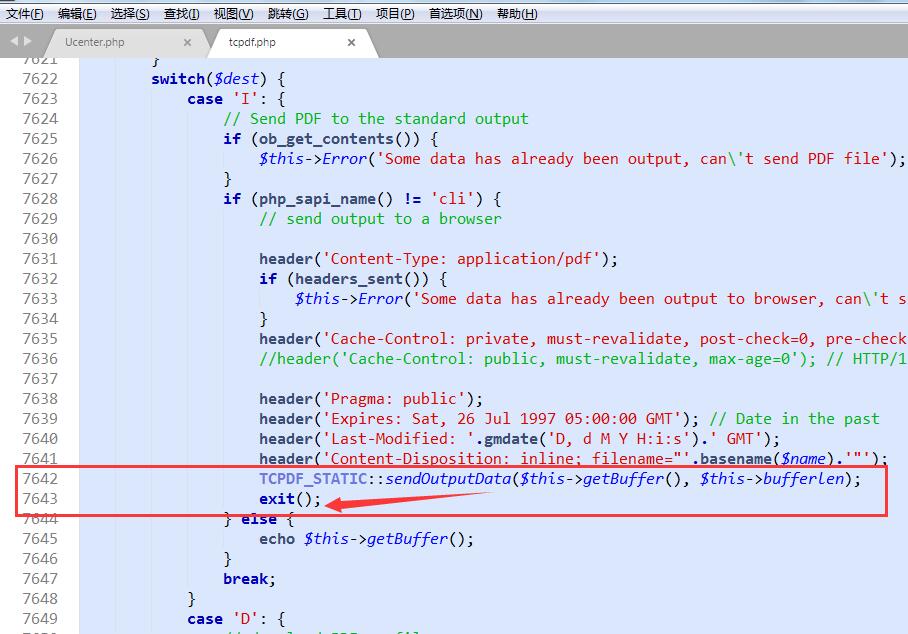The width and height of the screenshot is (908, 634).
Task: Click the next tab arrow
Action: coord(28,41)
